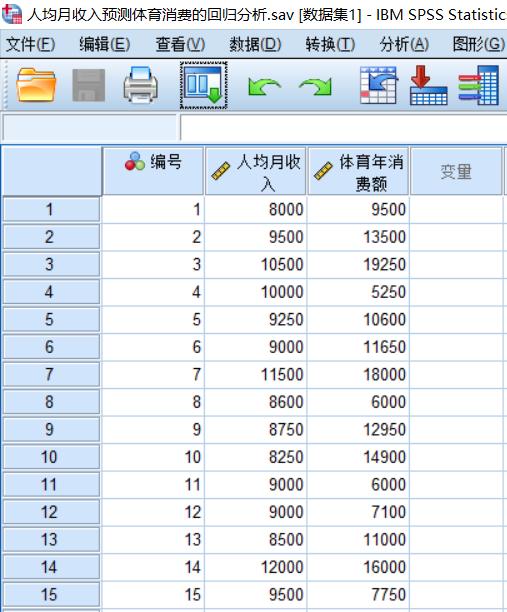Image resolution: width=507 pixels, height=612 pixels.
Task: Click income cell 9250
Action: click(256, 320)
